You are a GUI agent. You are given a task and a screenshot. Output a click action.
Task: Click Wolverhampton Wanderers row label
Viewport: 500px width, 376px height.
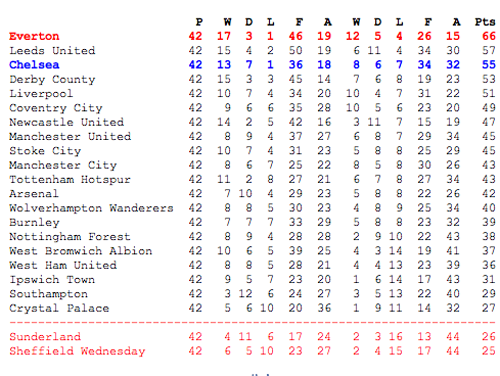[91, 208]
